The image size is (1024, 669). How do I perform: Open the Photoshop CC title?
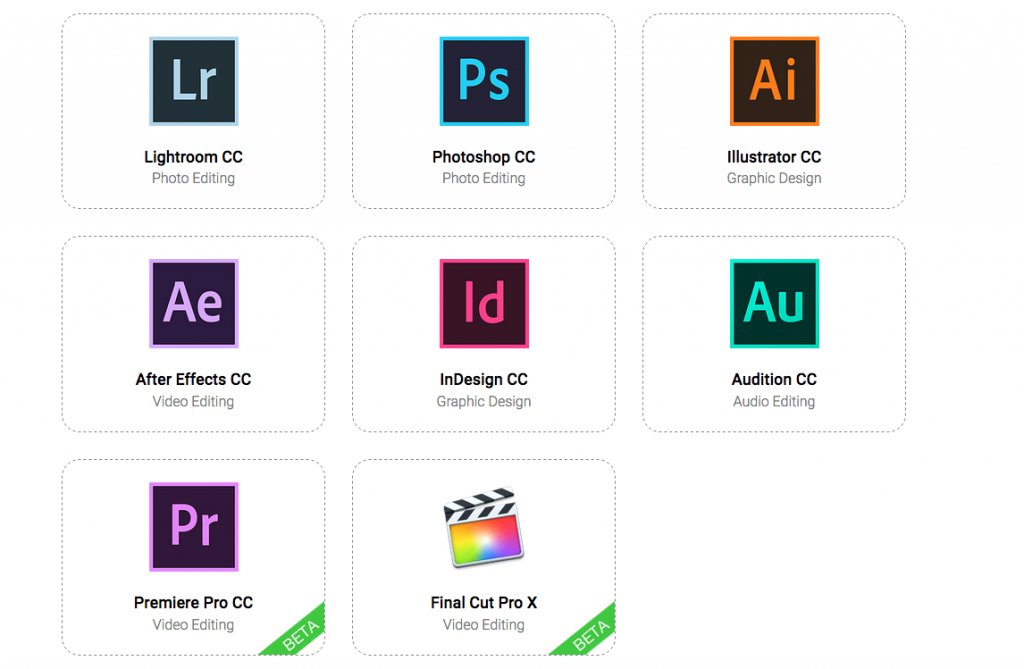[x=484, y=157]
